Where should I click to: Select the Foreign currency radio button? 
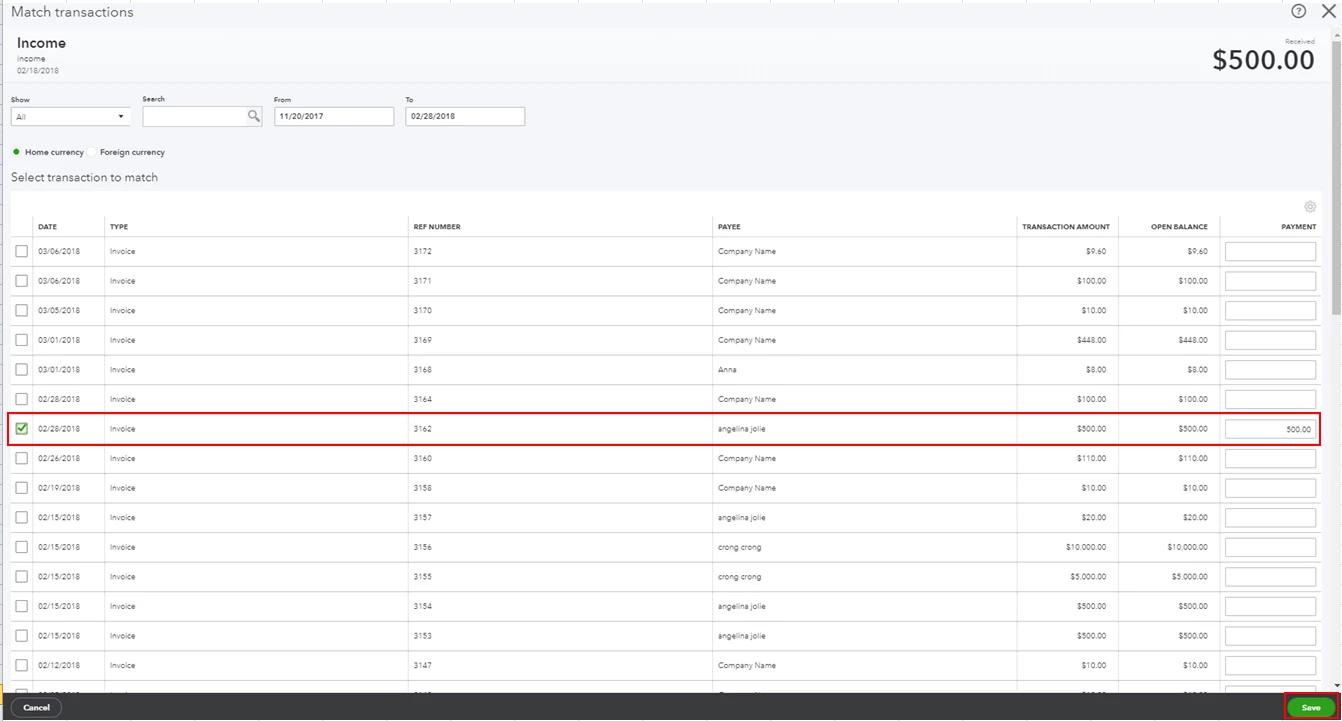click(92, 152)
